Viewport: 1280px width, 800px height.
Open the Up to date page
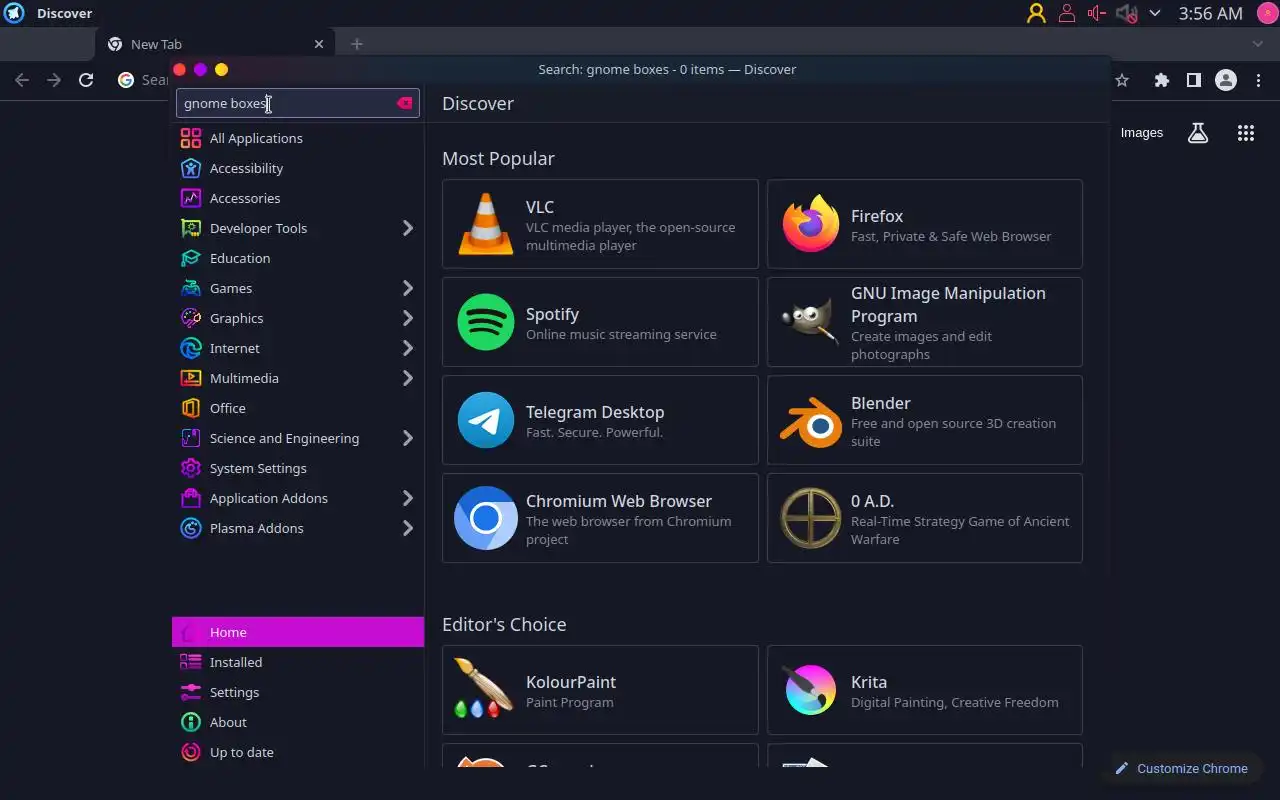coord(298,752)
